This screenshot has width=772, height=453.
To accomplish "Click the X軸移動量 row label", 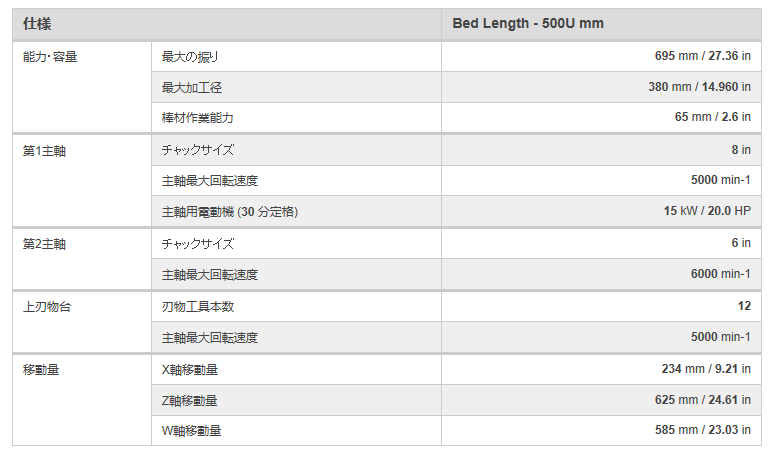I will [190, 369].
